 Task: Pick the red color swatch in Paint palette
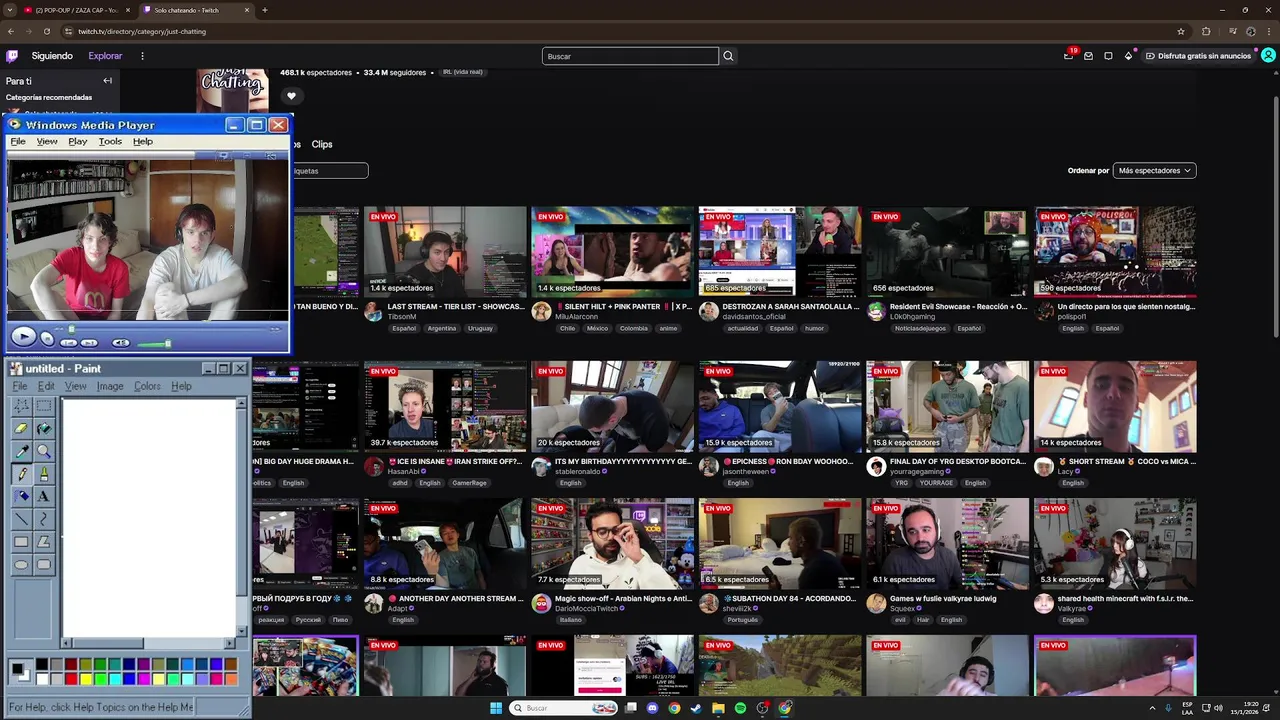[x=71, y=679]
